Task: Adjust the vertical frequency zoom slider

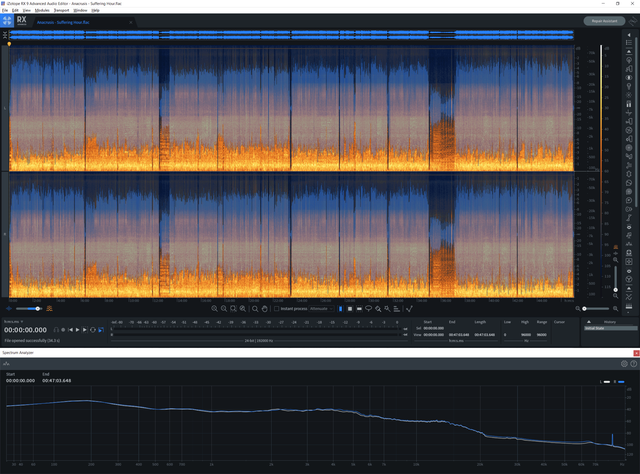Action: pyautogui.click(x=616, y=278)
